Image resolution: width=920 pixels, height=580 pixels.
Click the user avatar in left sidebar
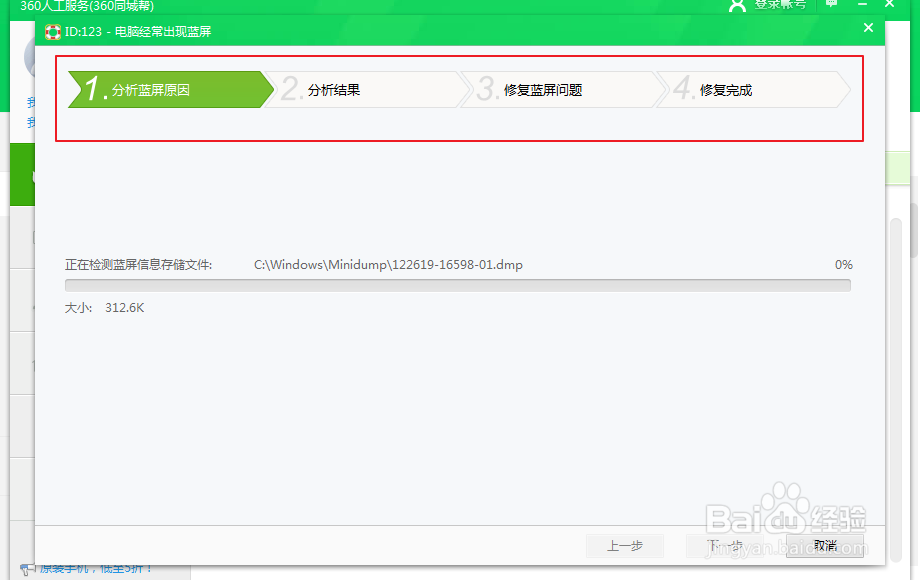(x=31, y=58)
